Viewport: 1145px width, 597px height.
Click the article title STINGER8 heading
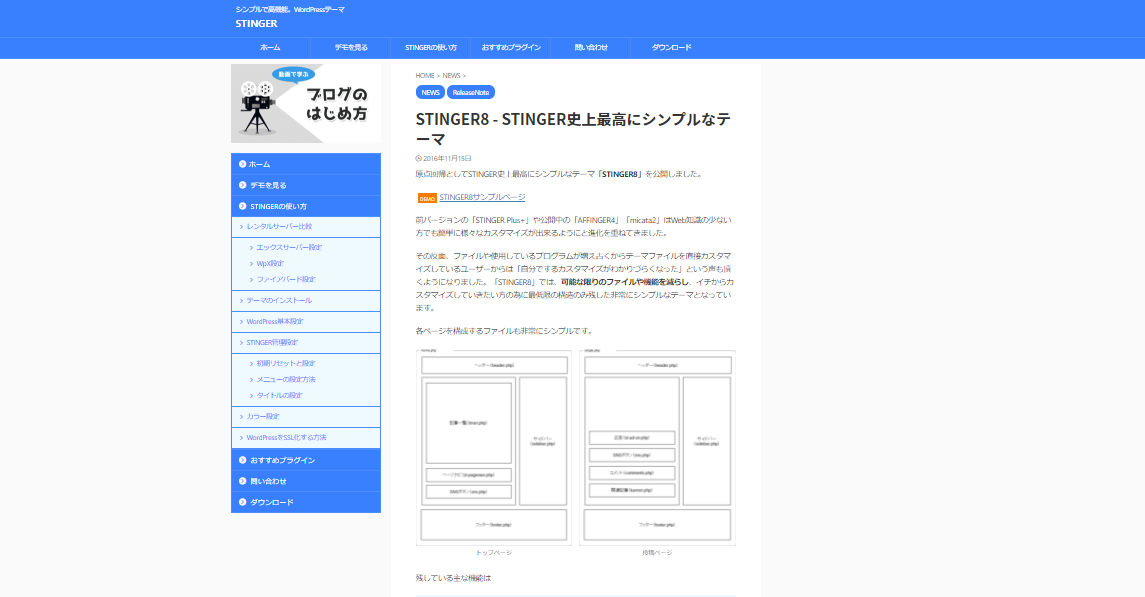coord(573,129)
